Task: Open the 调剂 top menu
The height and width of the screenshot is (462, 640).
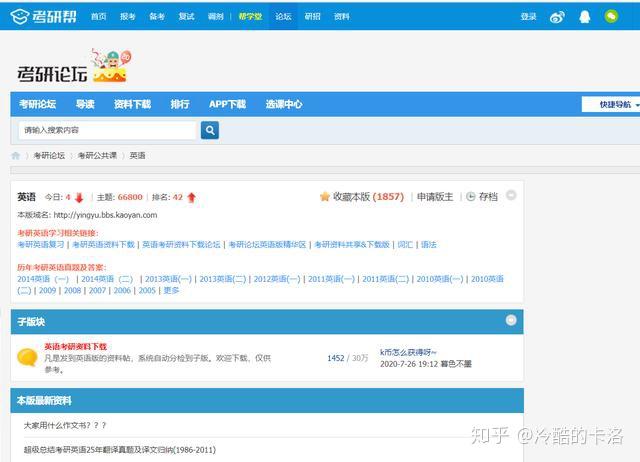Action: (x=216, y=16)
